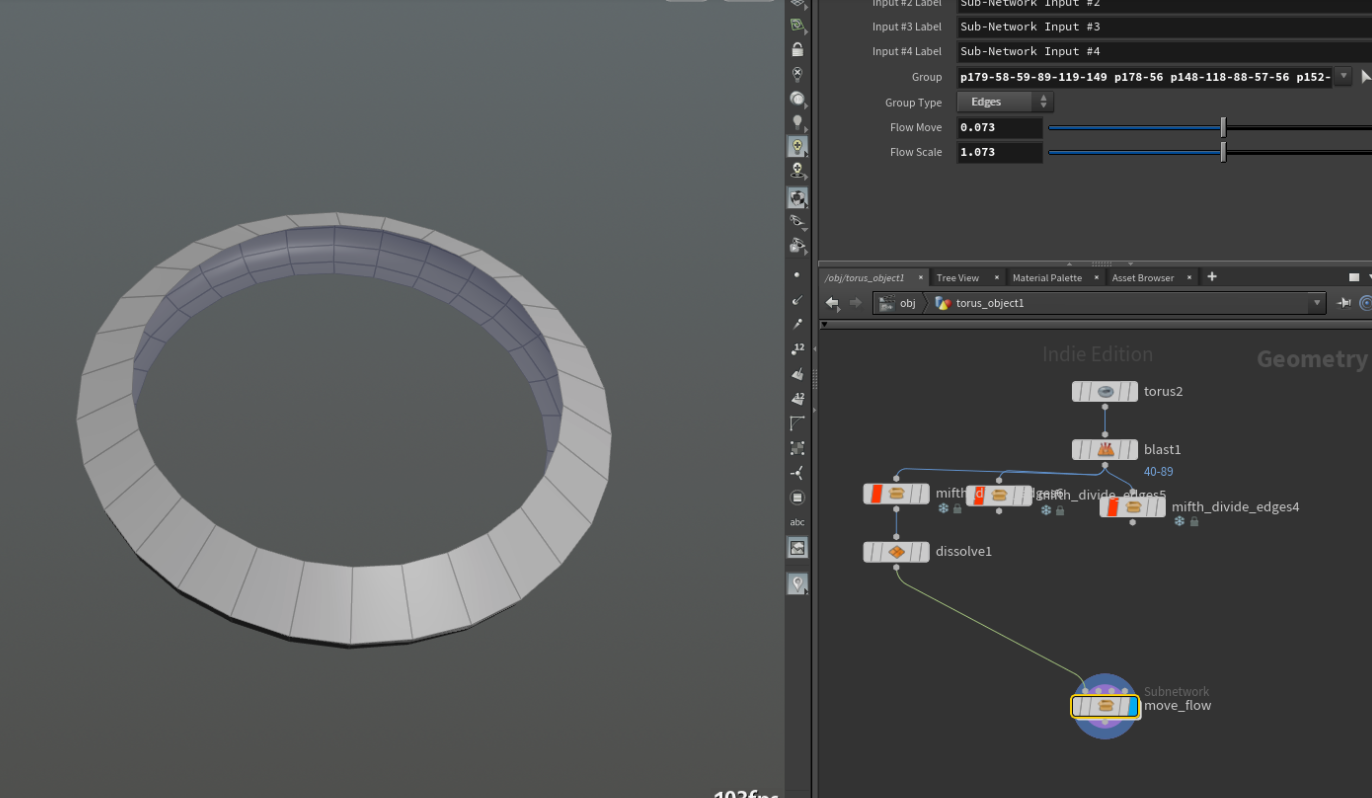Viewport: 1372px width, 798px height.
Task: Click the Flow Scale value input field
Action: 998,152
